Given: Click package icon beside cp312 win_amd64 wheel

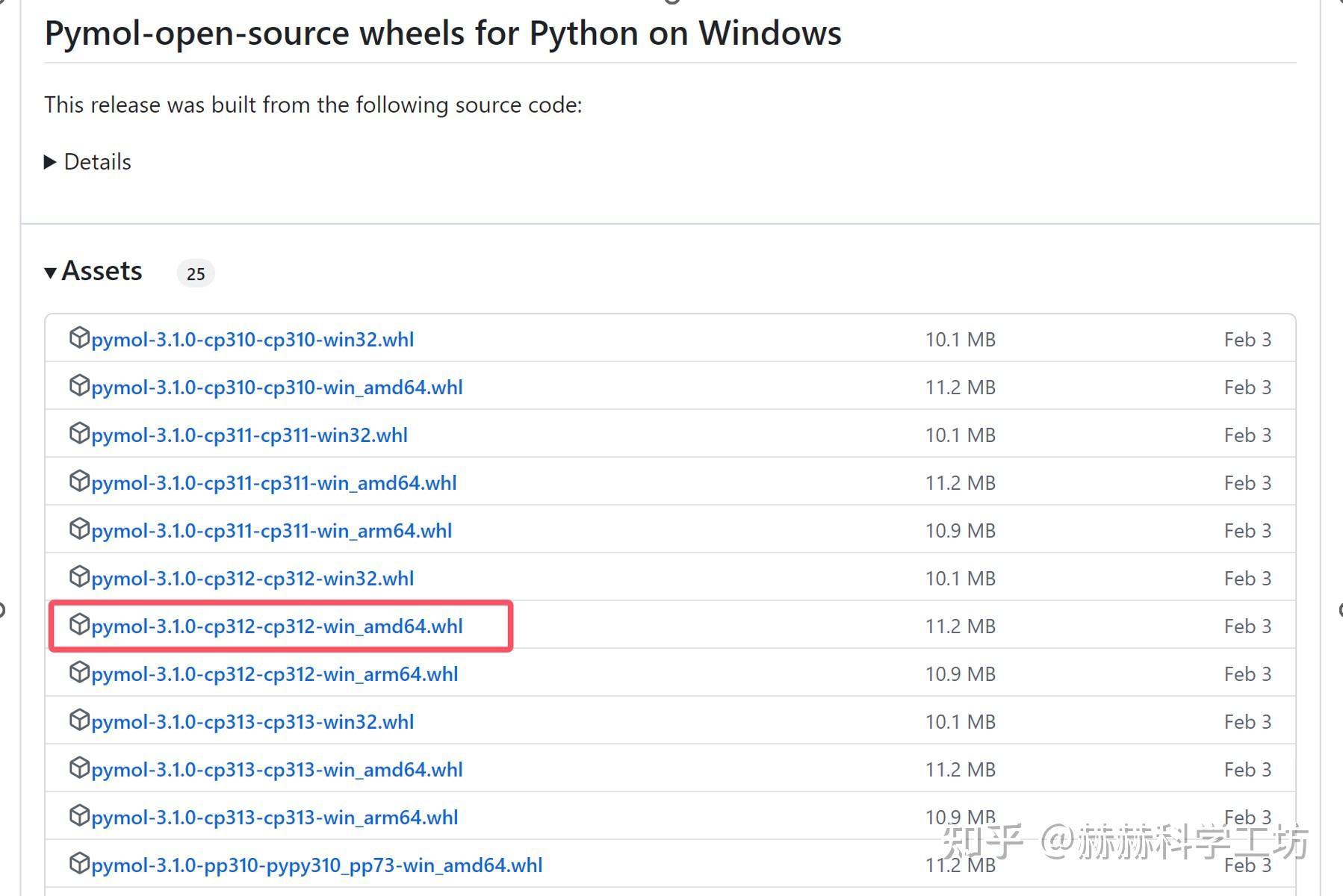Looking at the screenshot, I should pos(79,625).
